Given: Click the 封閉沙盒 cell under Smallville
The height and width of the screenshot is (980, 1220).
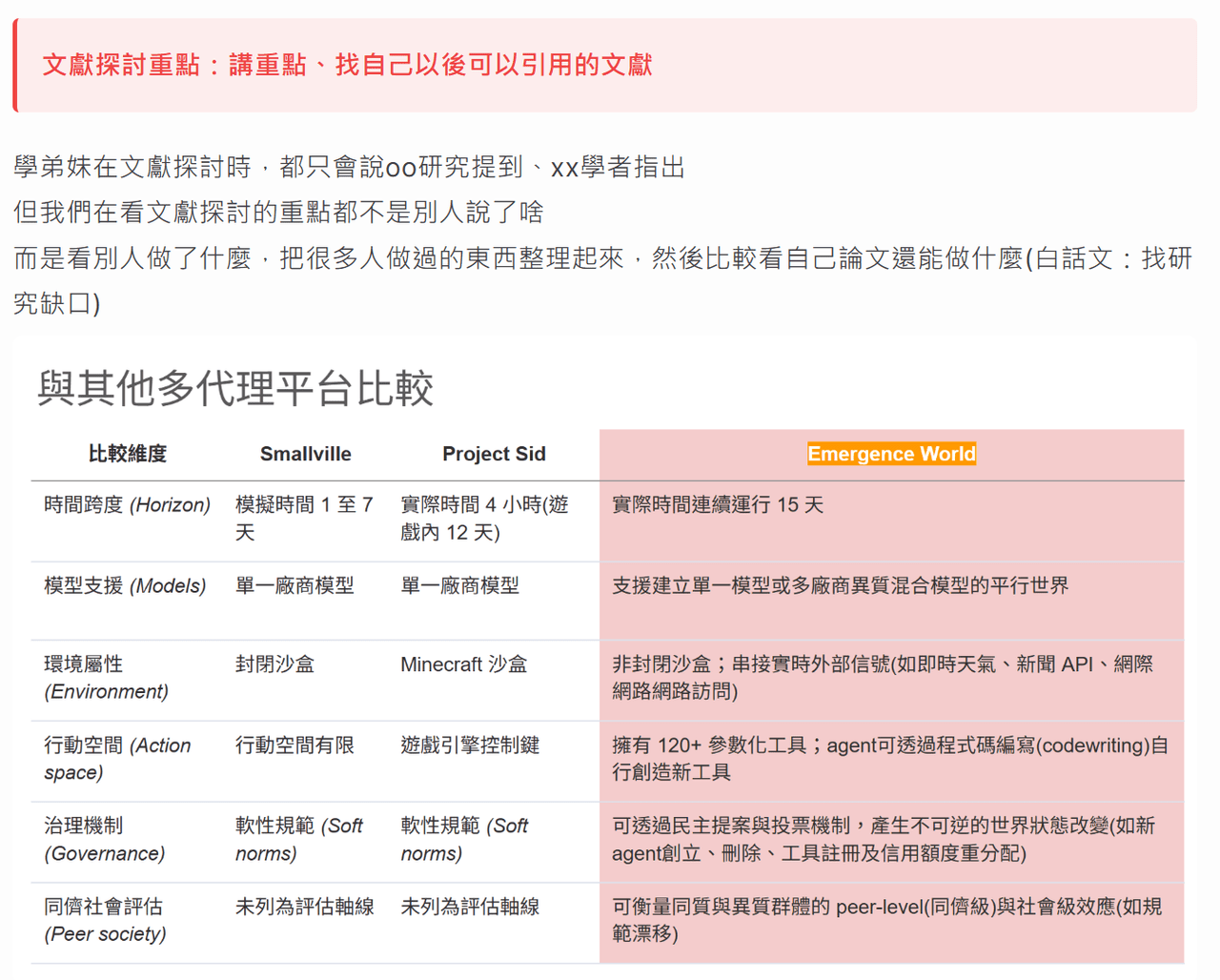Looking at the screenshot, I should (x=274, y=664).
